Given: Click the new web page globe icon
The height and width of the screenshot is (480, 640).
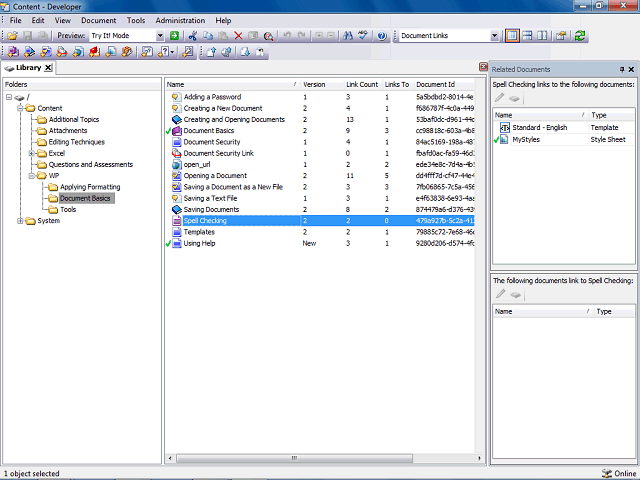Looking at the screenshot, I should point(78,52).
